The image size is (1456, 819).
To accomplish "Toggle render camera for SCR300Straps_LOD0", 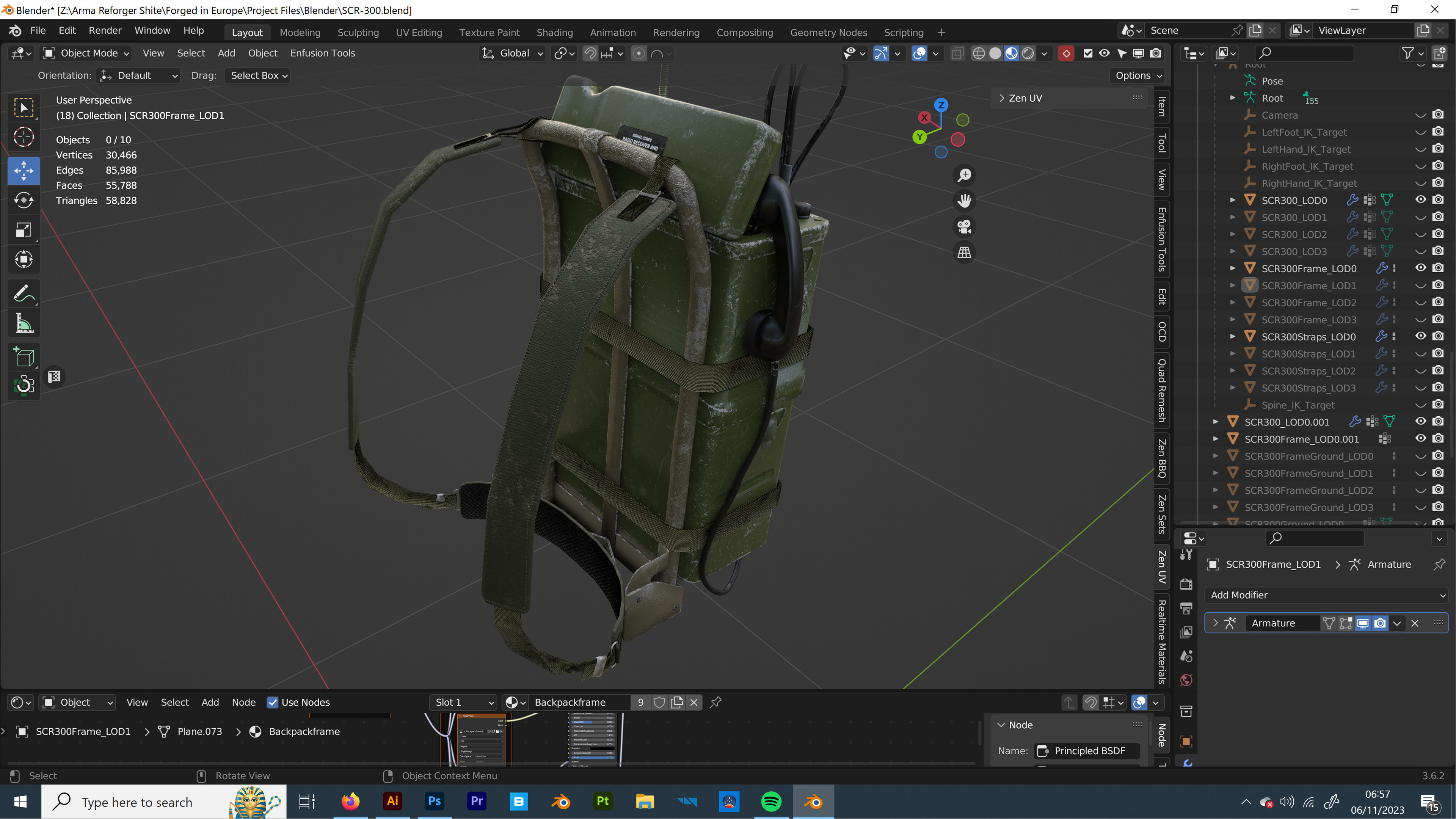I will [1438, 336].
